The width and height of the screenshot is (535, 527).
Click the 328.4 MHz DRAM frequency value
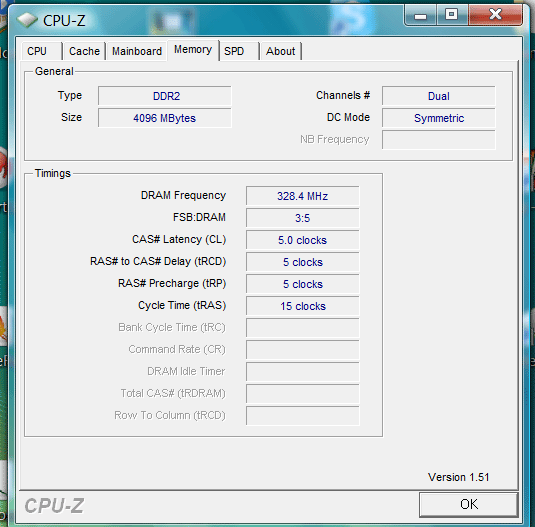point(303,196)
